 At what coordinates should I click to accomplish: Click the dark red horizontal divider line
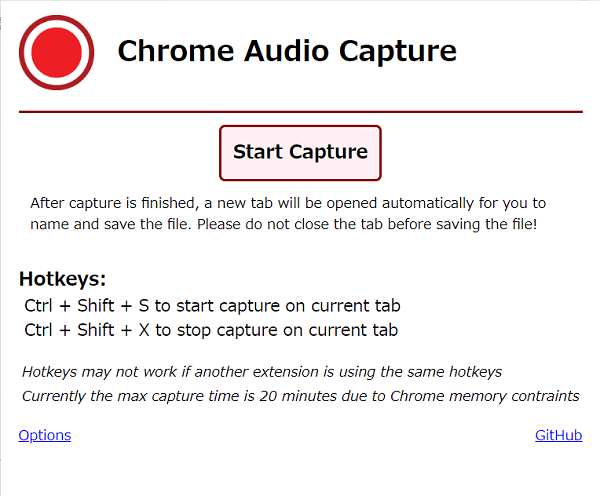300,112
